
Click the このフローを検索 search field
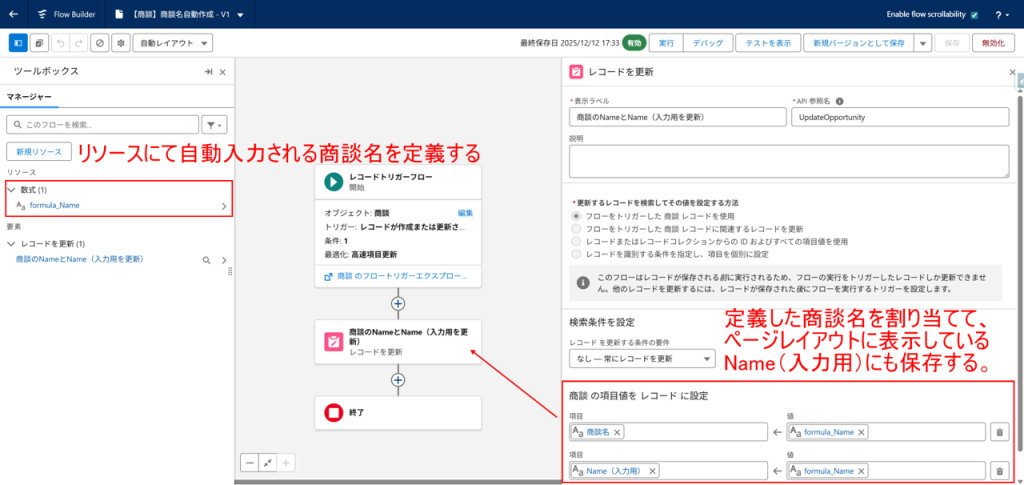point(103,125)
